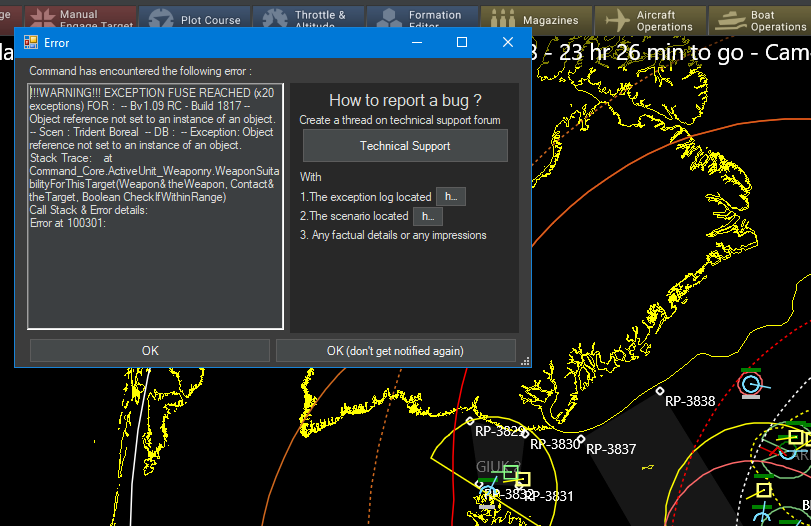Click the Boat Operations ship icon

[x=730, y=22]
